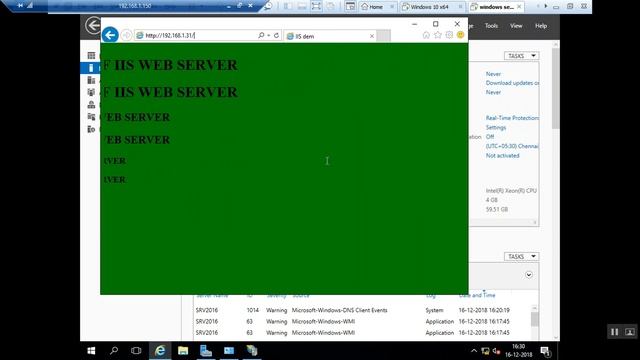The height and width of the screenshot is (360, 640).
Task: Show hidden system tray icons chevron
Action: click(473, 351)
